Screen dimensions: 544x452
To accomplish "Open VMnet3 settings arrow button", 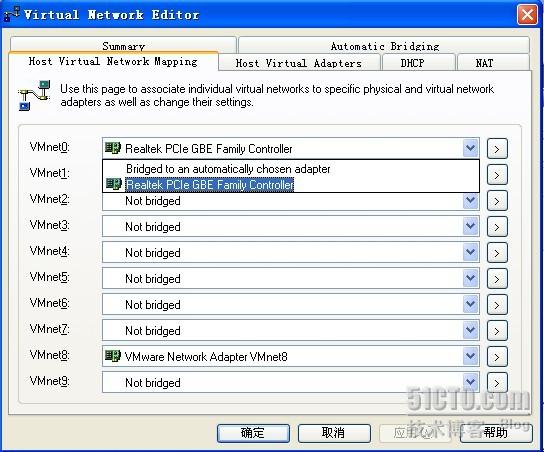I will (x=497, y=227).
